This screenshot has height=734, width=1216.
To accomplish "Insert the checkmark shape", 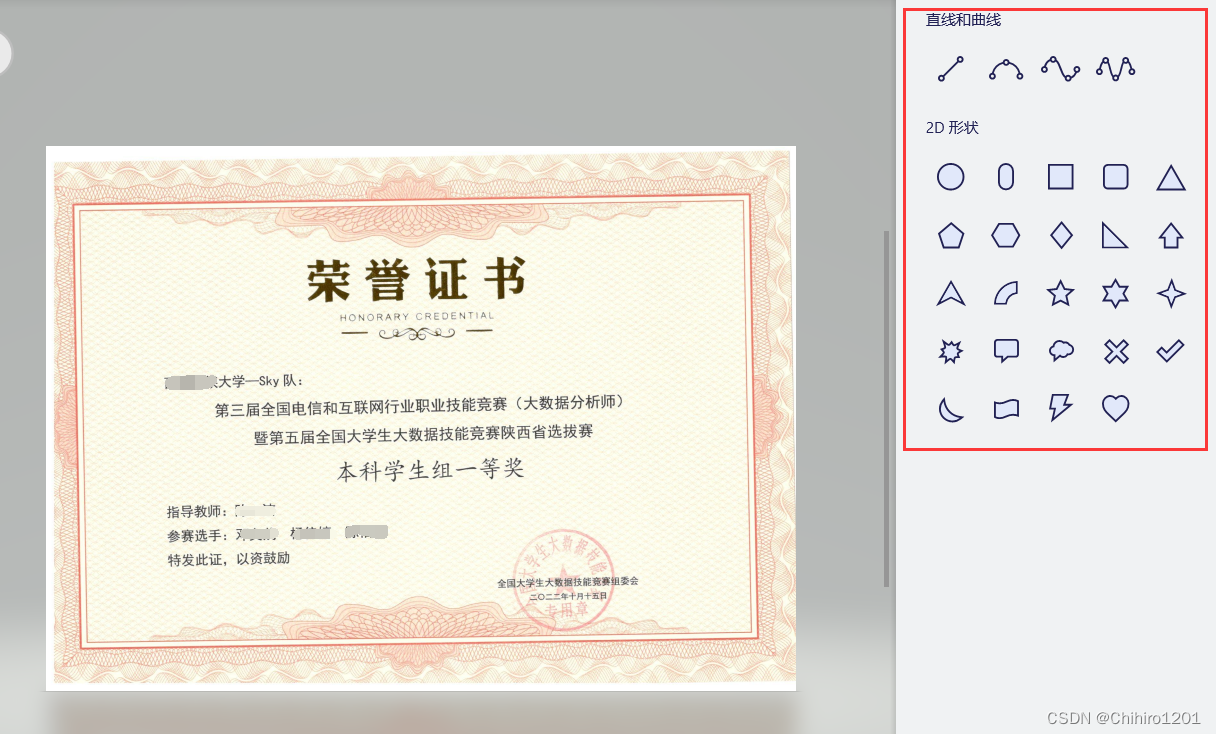I will [1171, 351].
